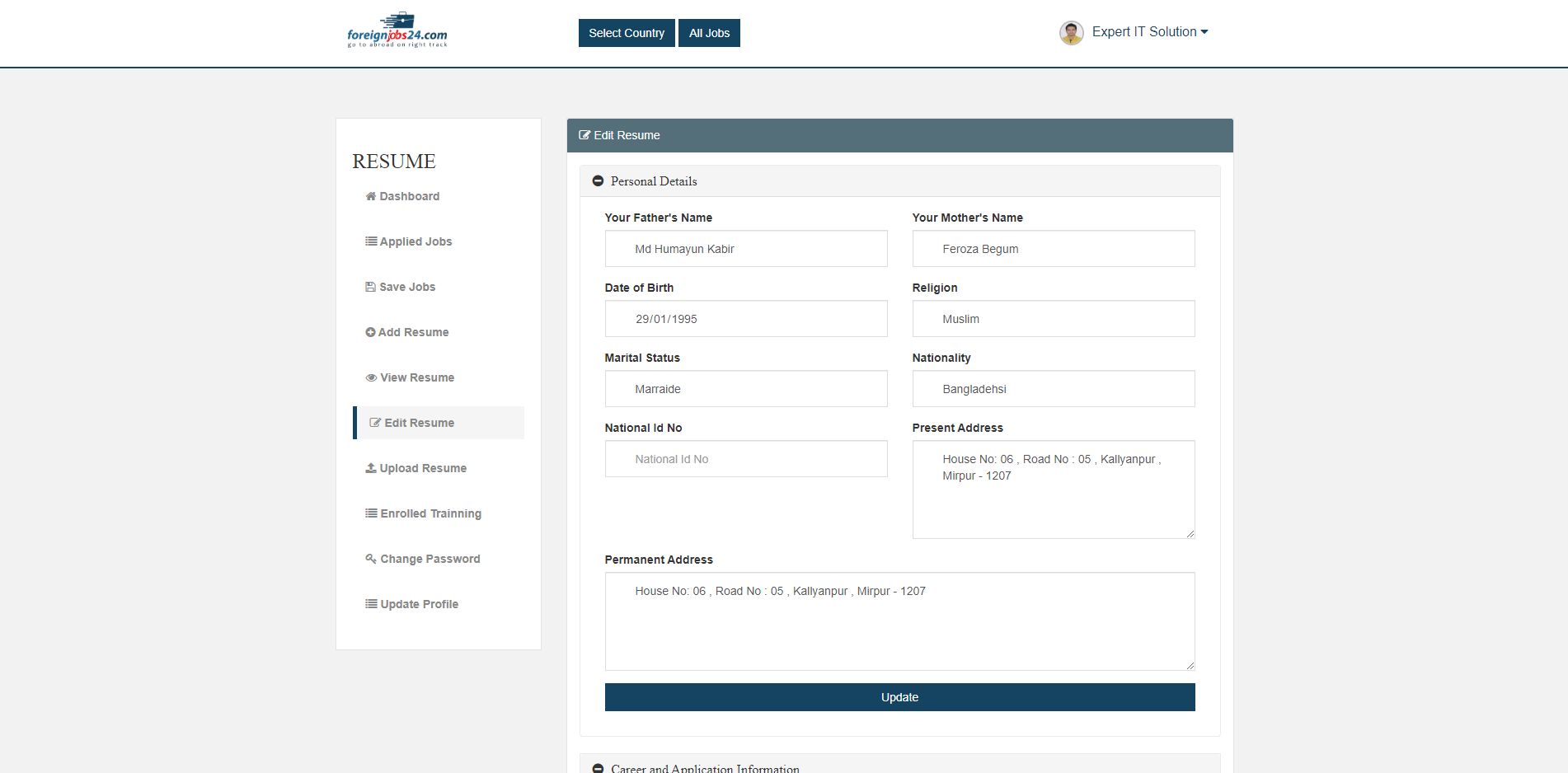Click the All Jobs button
Screen dimensions: 1568x773
(x=709, y=33)
